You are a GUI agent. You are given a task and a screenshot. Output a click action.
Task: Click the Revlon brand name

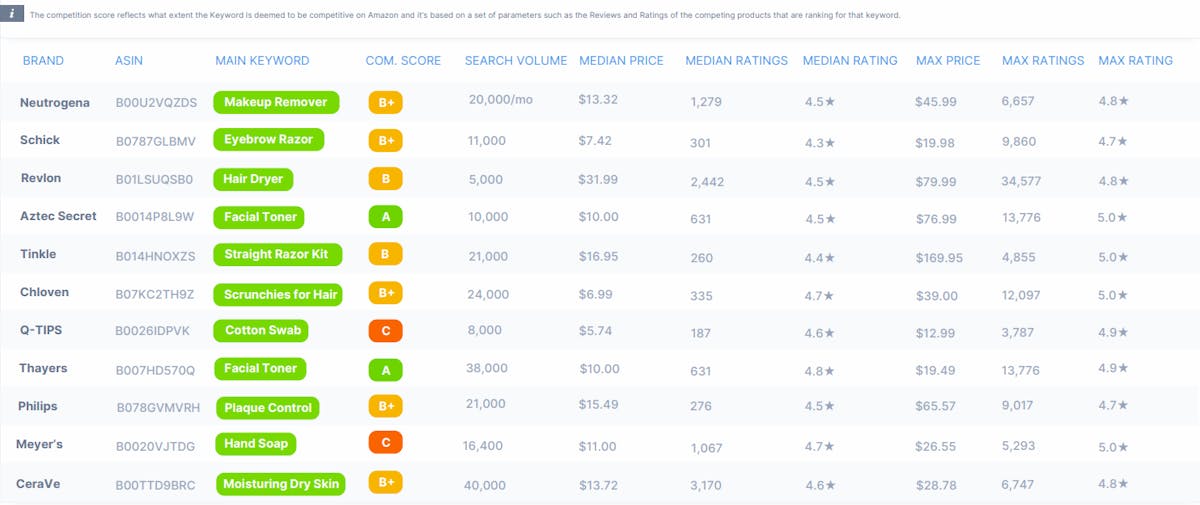pos(41,178)
